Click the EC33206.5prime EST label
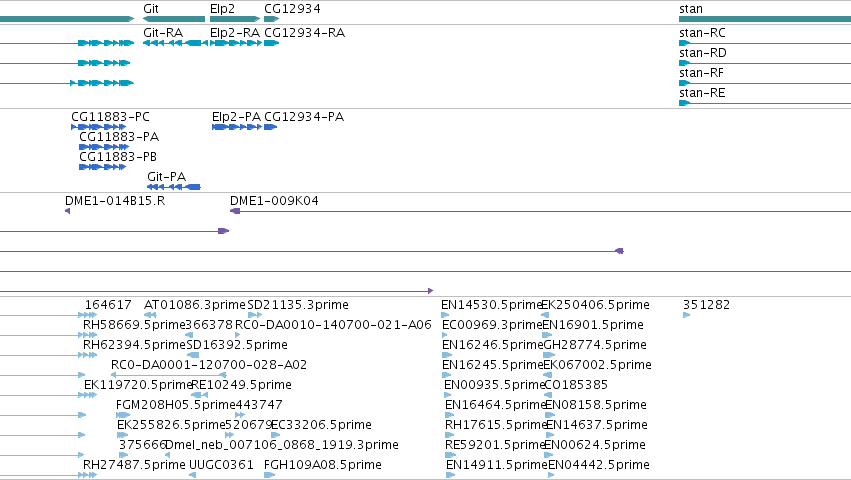This screenshot has height=480, width=851. (x=321, y=425)
